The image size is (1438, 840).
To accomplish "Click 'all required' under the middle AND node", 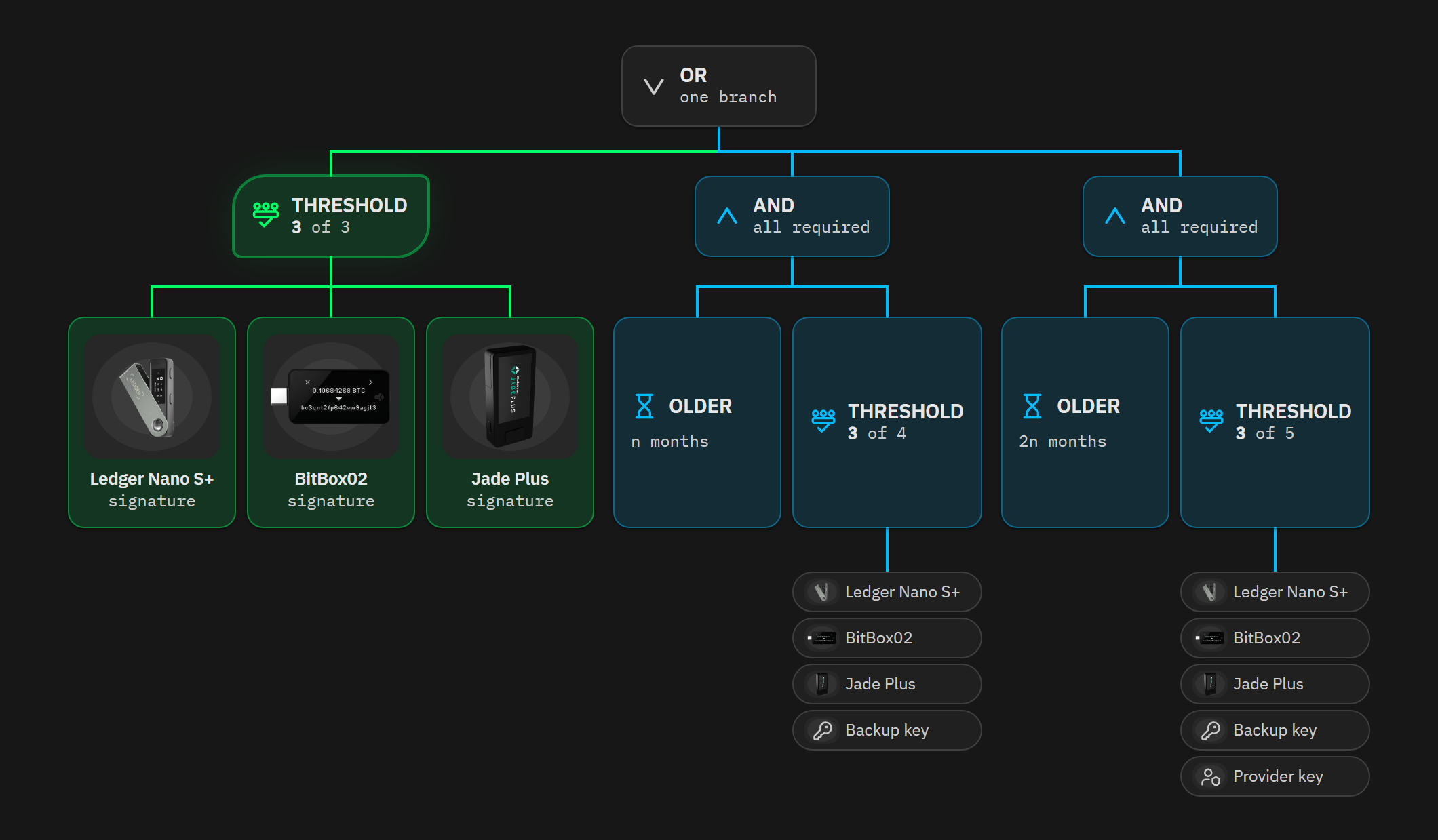I will [x=811, y=227].
